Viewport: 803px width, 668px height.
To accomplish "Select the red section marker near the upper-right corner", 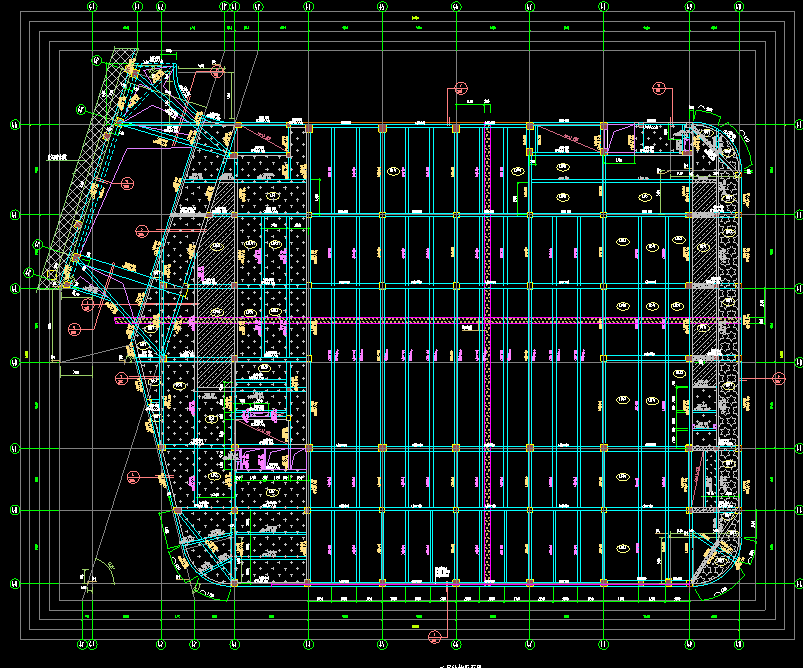I will [659, 88].
